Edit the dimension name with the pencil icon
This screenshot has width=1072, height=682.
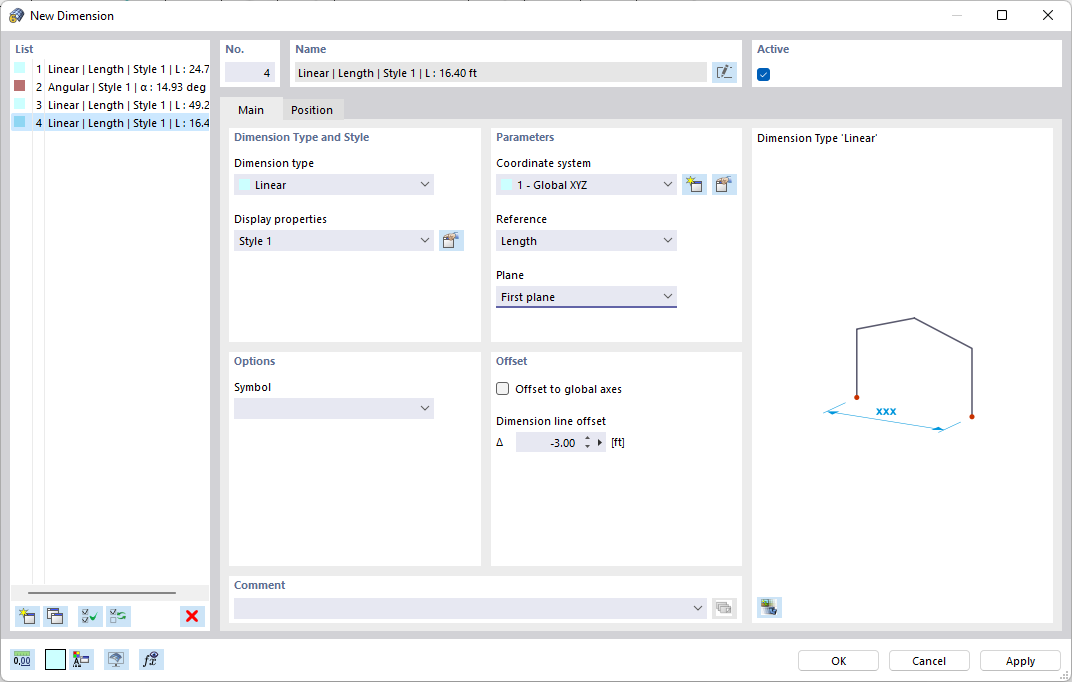[724, 72]
